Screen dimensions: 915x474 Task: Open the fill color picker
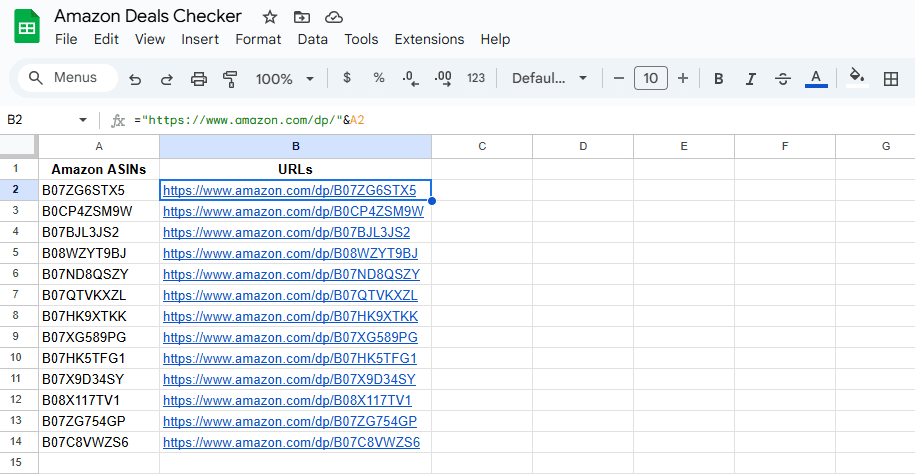856,78
